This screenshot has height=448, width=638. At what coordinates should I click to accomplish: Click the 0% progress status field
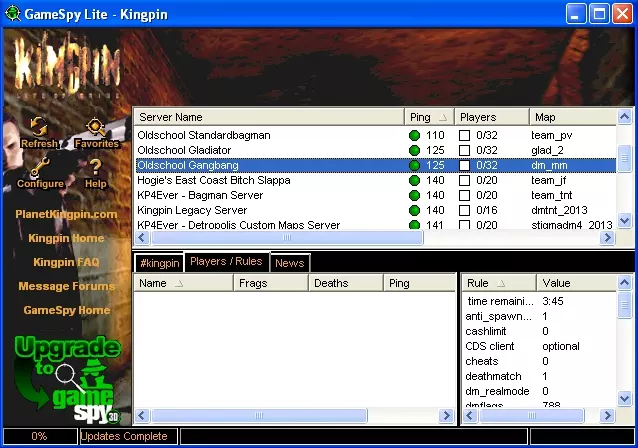pyautogui.click(x=39, y=436)
